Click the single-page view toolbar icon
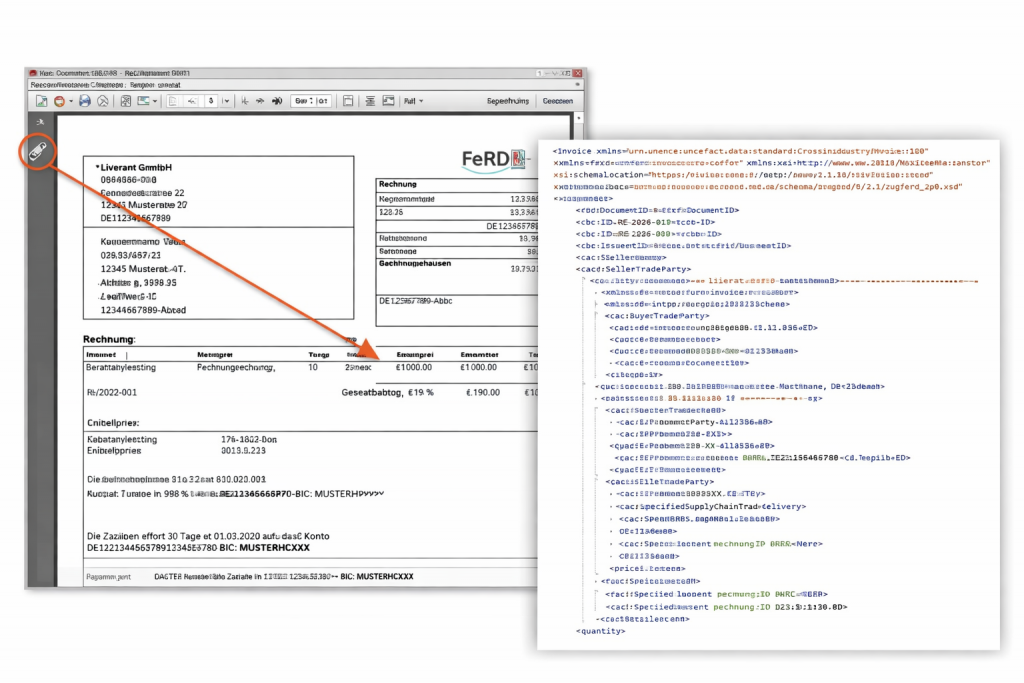Image resolution: width=1024 pixels, height=683 pixels. (x=347, y=101)
